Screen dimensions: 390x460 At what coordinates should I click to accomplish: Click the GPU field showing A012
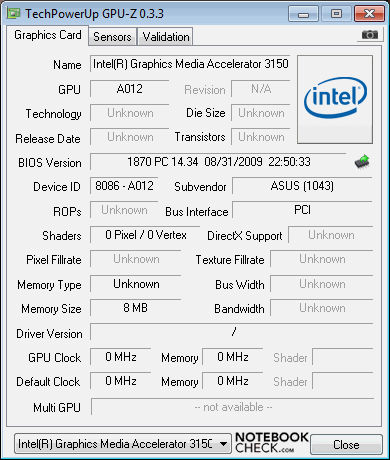pos(129,89)
